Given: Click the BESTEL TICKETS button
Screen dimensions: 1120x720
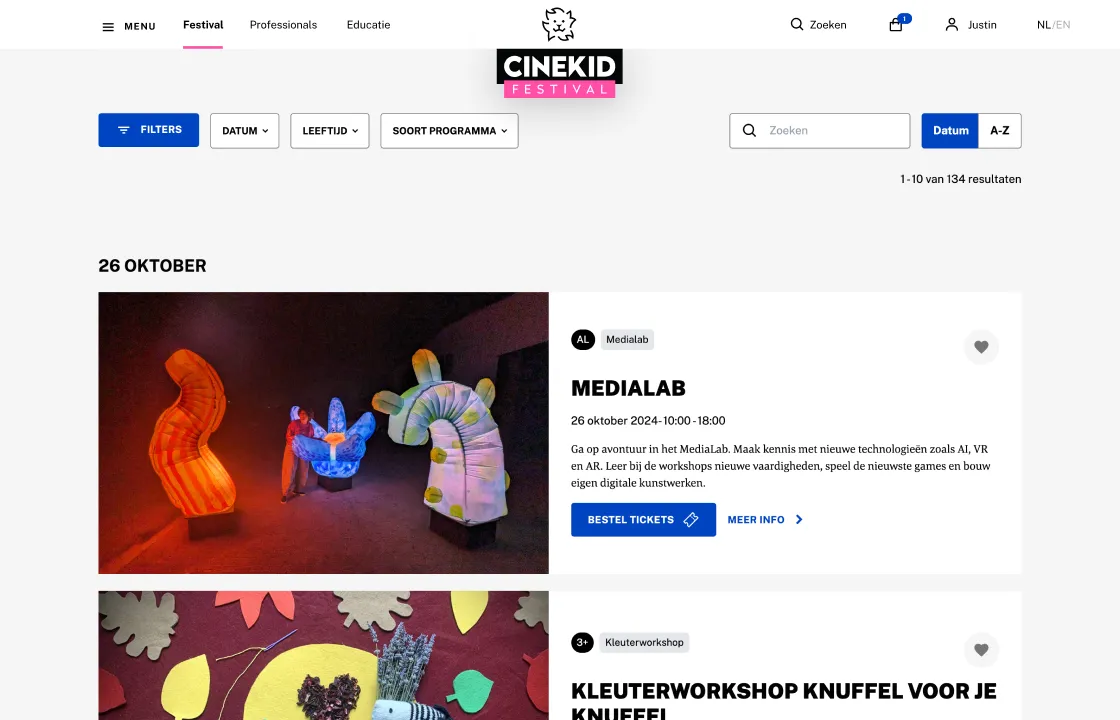Looking at the screenshot, I should click(x=644, y=520).
